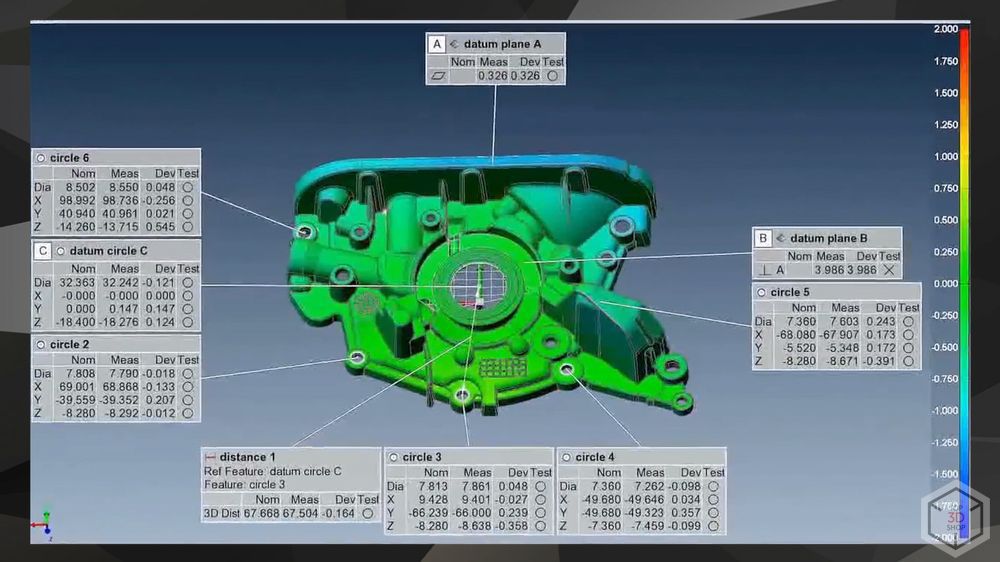Click the circle icon in circle 5 header

click(761, 292)
